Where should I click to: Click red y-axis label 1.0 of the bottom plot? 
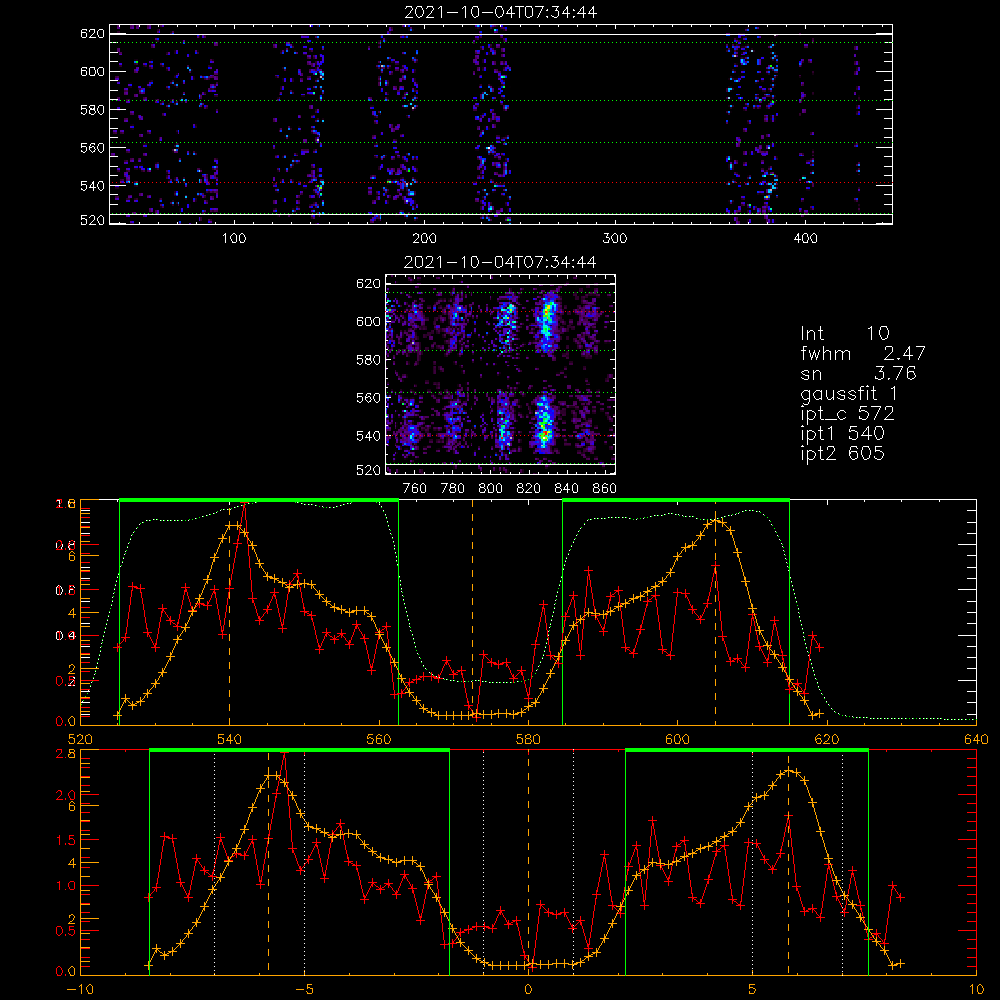tap(66, 886)
